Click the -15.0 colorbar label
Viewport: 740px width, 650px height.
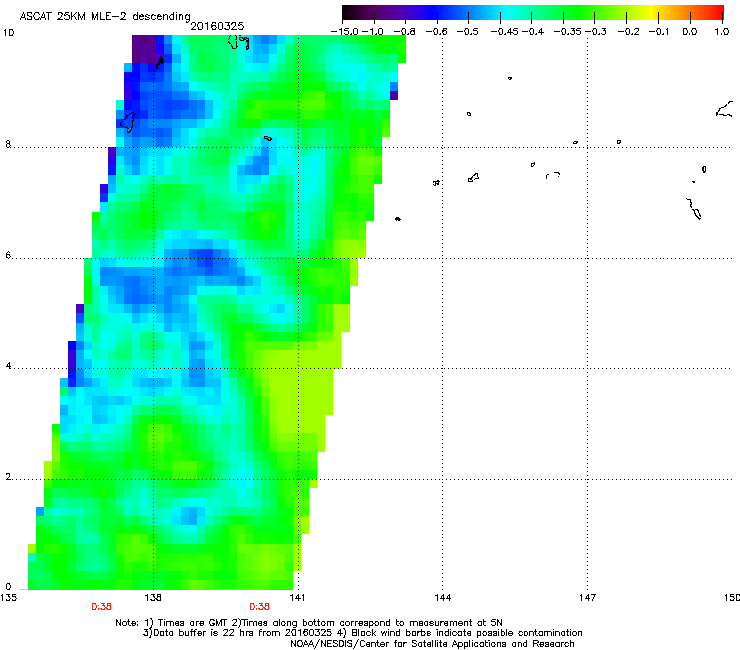tap(345, 32)
